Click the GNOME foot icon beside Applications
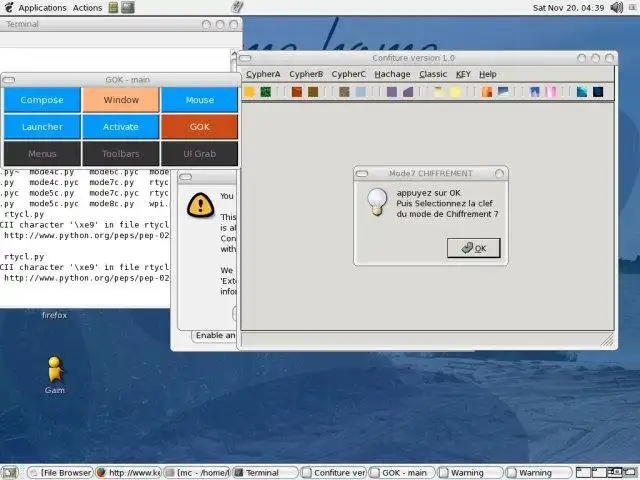This screenshot has height=480, width=640. [x=9, y=7]
